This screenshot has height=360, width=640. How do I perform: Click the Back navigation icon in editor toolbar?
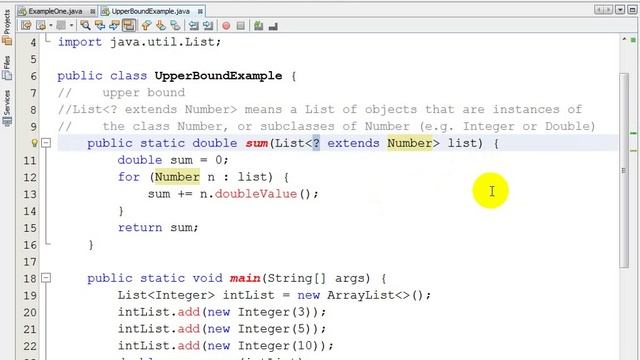(41, 26)
